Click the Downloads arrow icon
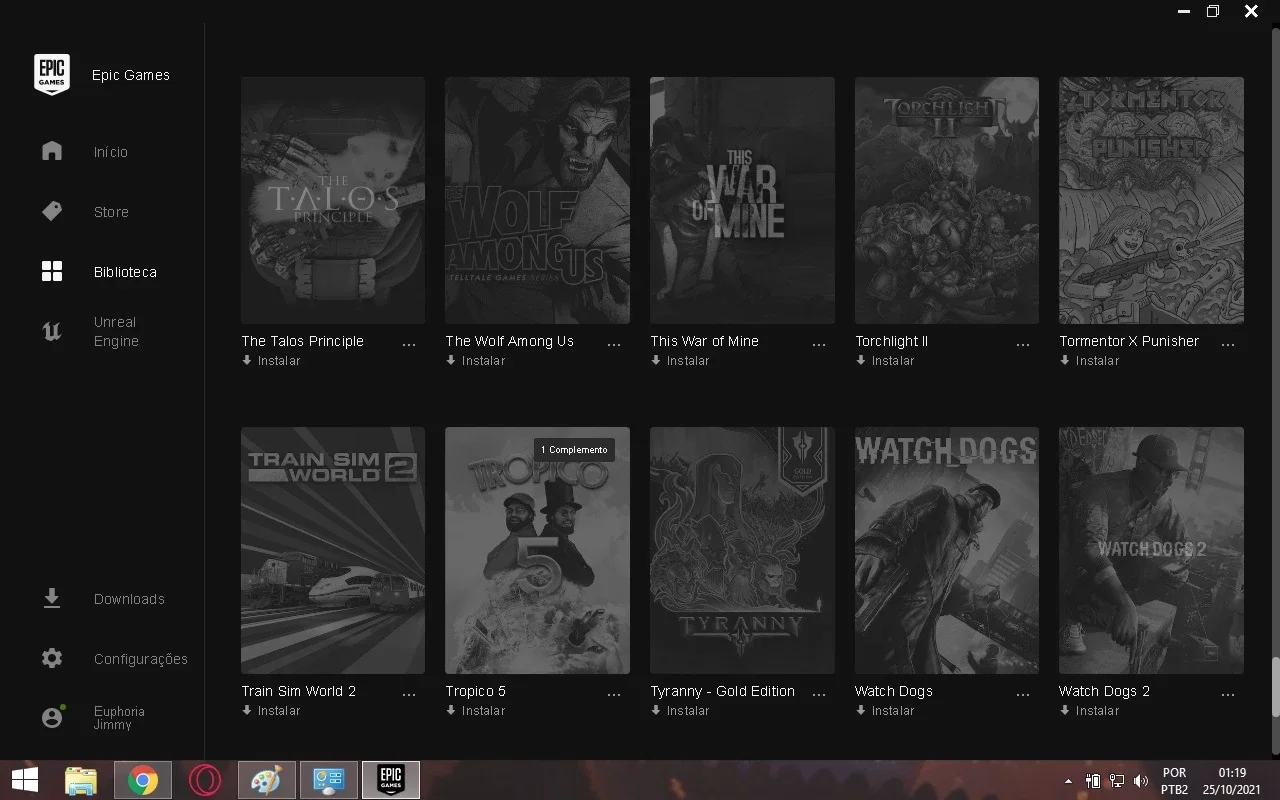The image size is (1280, 800). [x=52, y=598]
